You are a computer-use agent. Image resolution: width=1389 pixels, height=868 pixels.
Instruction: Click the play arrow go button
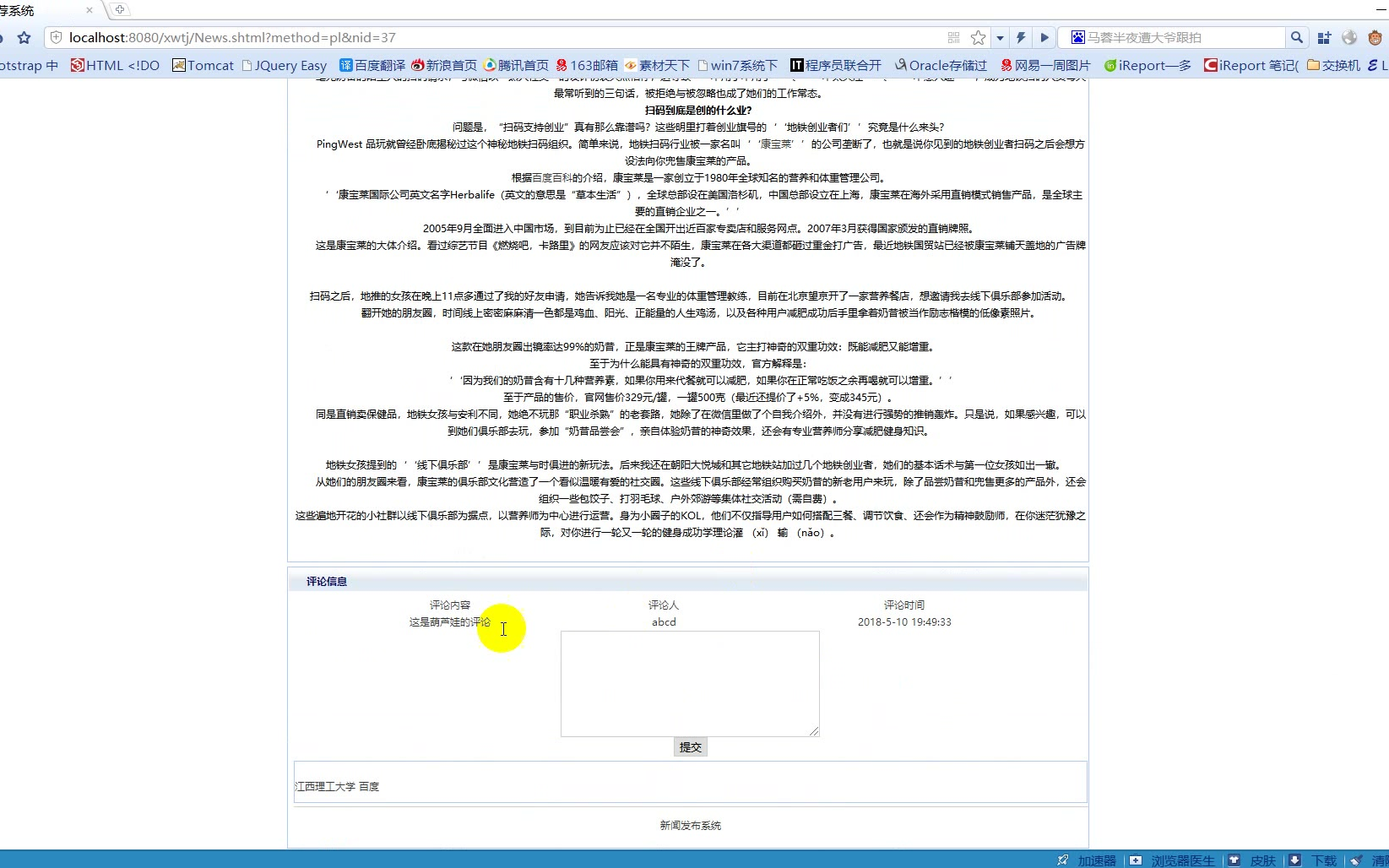pos(1044,37)
